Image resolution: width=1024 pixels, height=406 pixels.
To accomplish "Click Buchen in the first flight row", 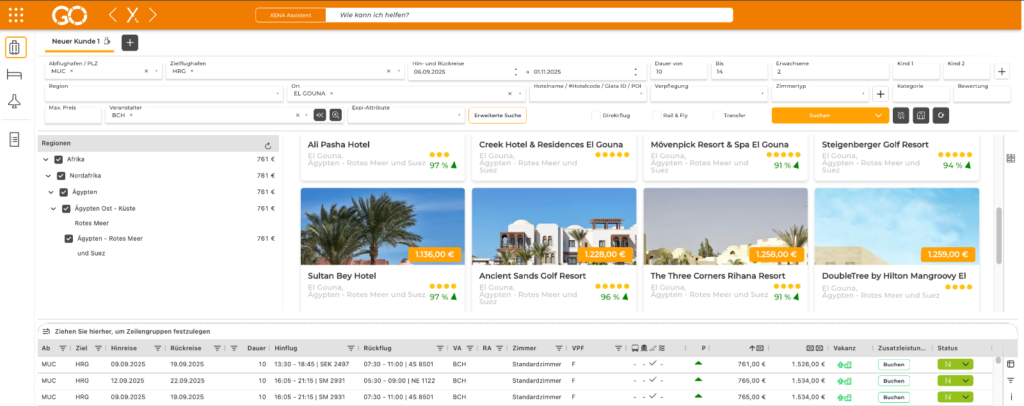I will (x=893, y=365).
